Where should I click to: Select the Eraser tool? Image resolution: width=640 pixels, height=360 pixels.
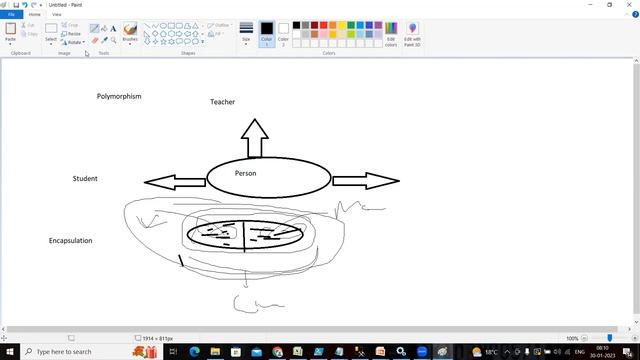pyautogui.click(x=95, y=40)
